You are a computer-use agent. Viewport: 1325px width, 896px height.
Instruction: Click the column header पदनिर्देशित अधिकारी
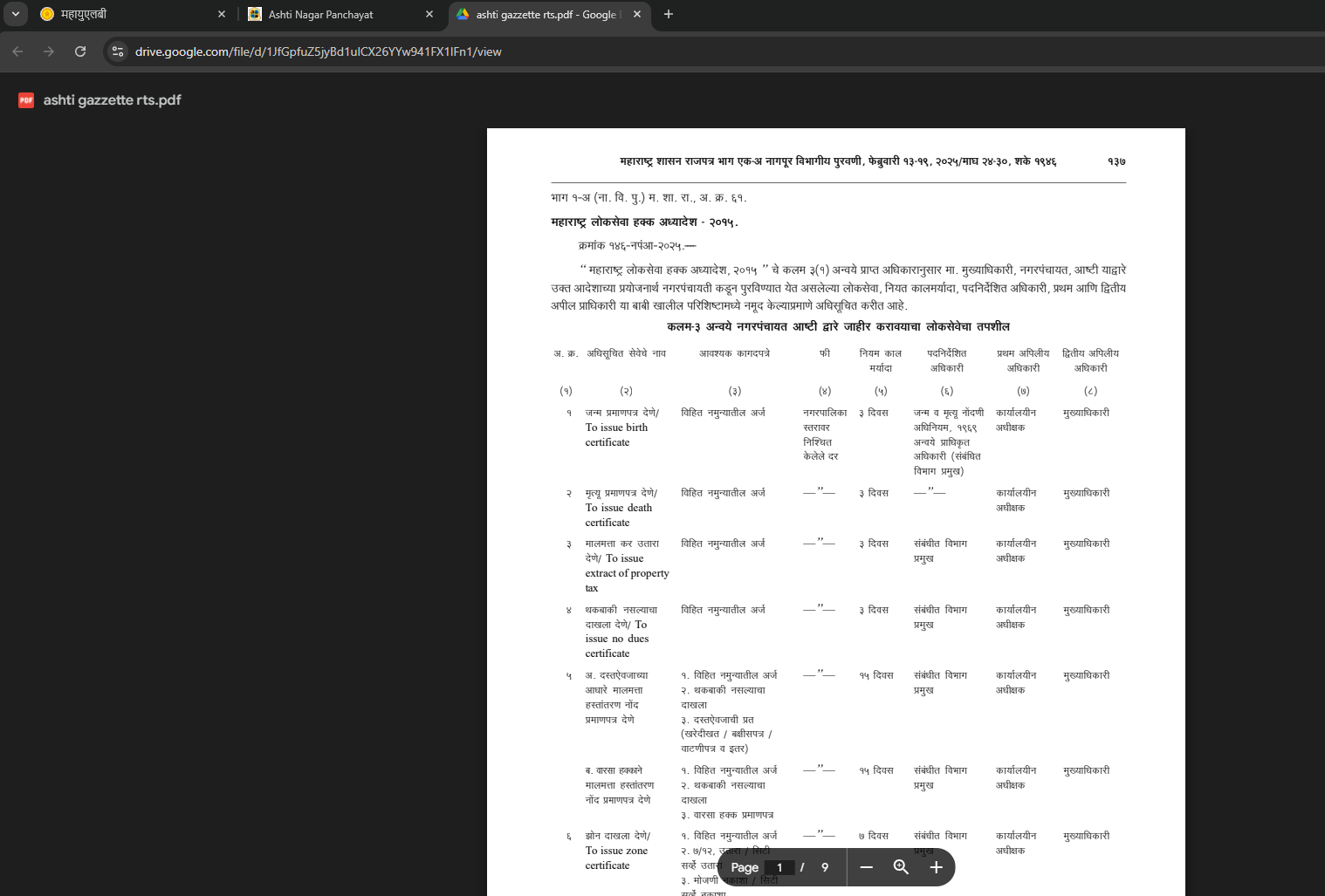946,360
